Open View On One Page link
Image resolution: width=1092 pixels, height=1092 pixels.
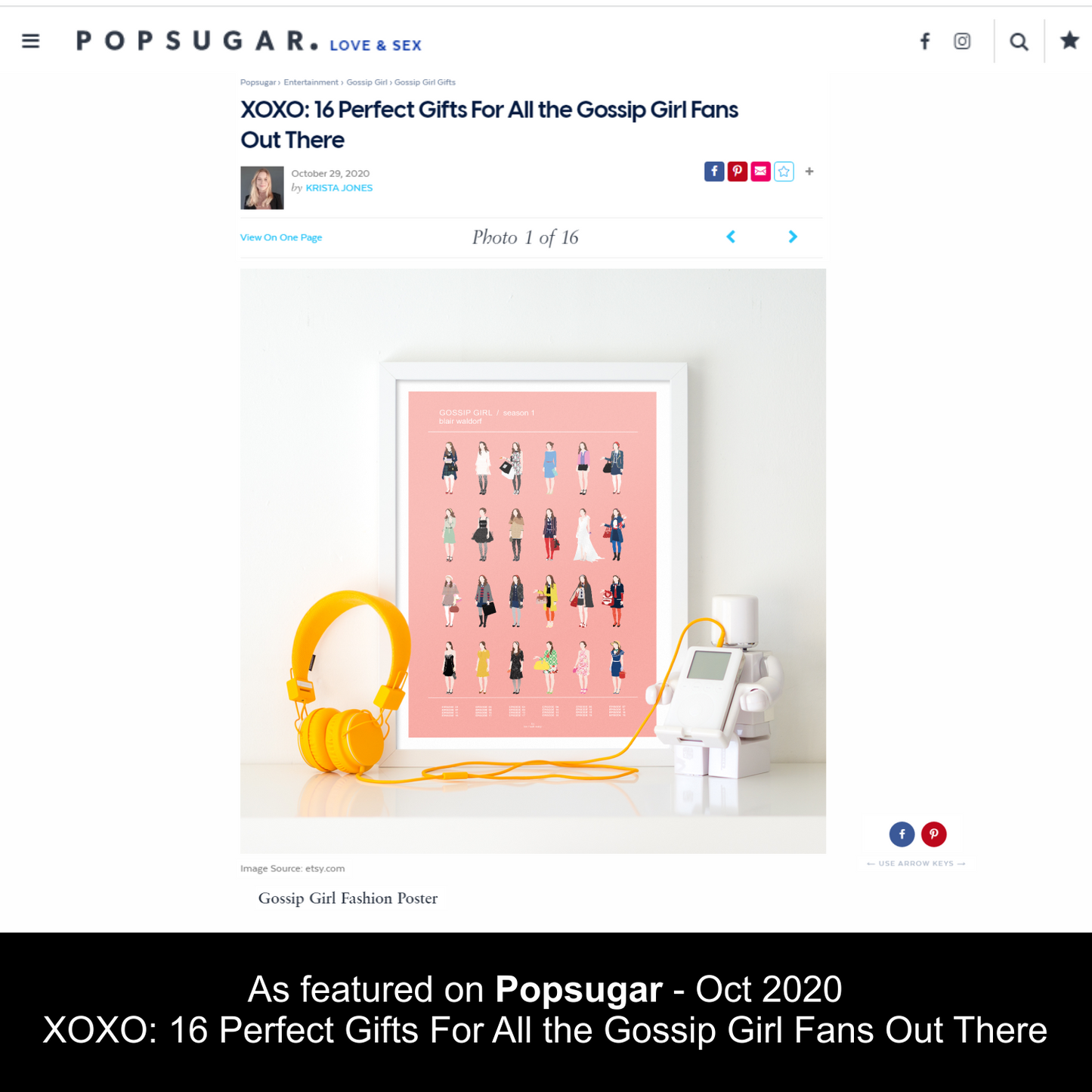pyautogui.click(x=281, y=237)
